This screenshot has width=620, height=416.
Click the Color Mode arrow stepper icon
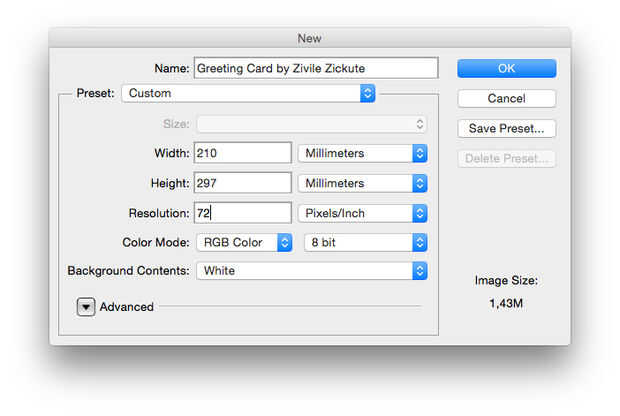(285, 242)
